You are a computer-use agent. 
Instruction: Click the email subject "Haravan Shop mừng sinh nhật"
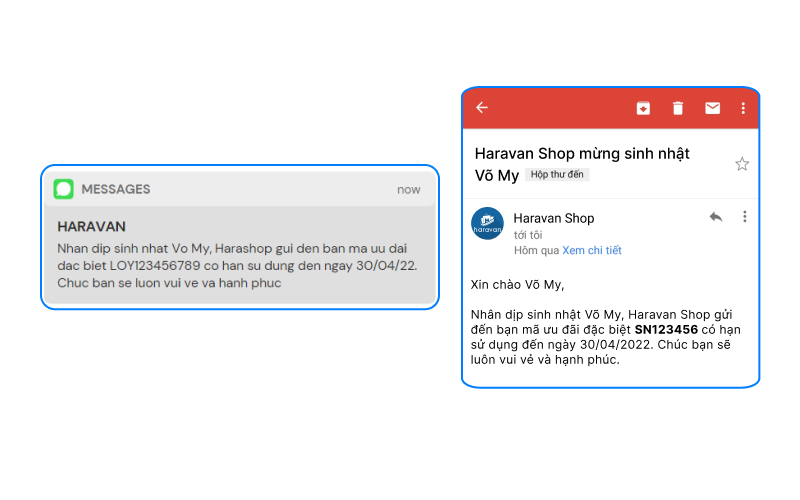(x=582, y=154)
